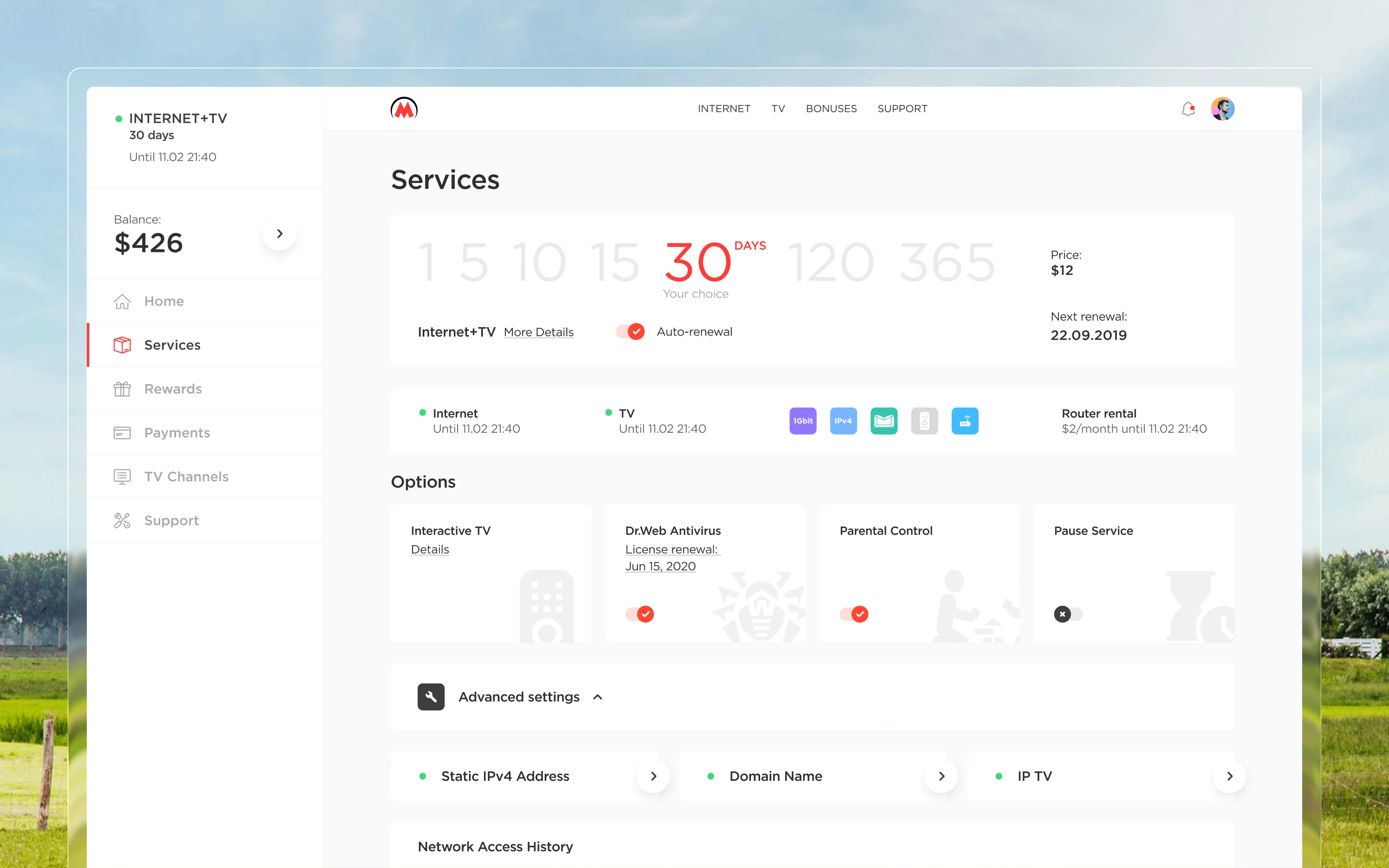1389x868 pixels.
Task: Click the red M logo in header
Action: click(x=404, y=108)
